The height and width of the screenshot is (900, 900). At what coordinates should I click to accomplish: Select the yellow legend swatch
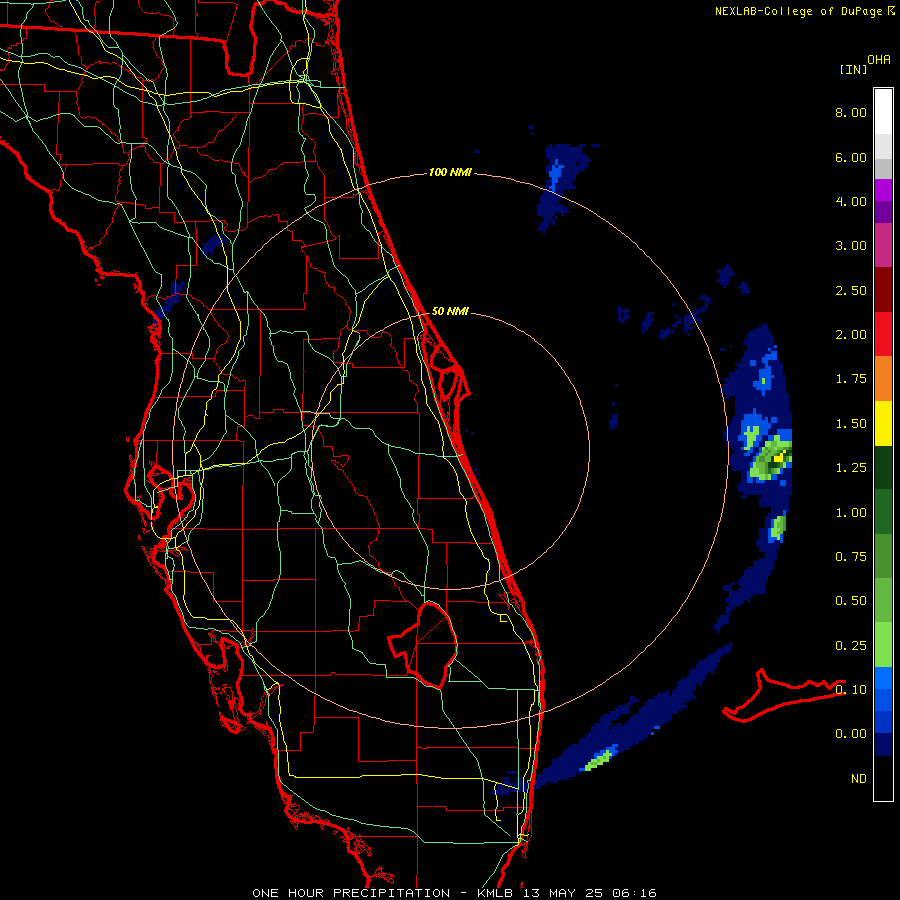point(883,423)
